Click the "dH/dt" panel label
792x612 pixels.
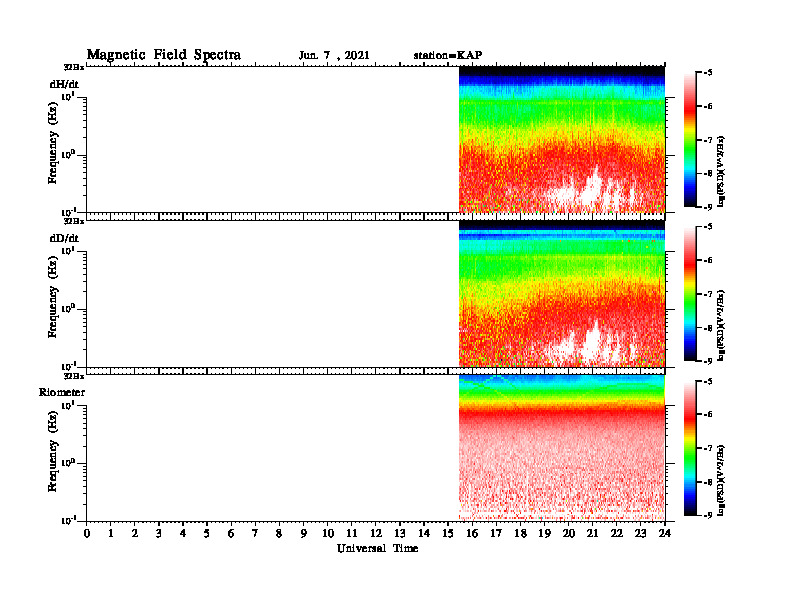64,84
